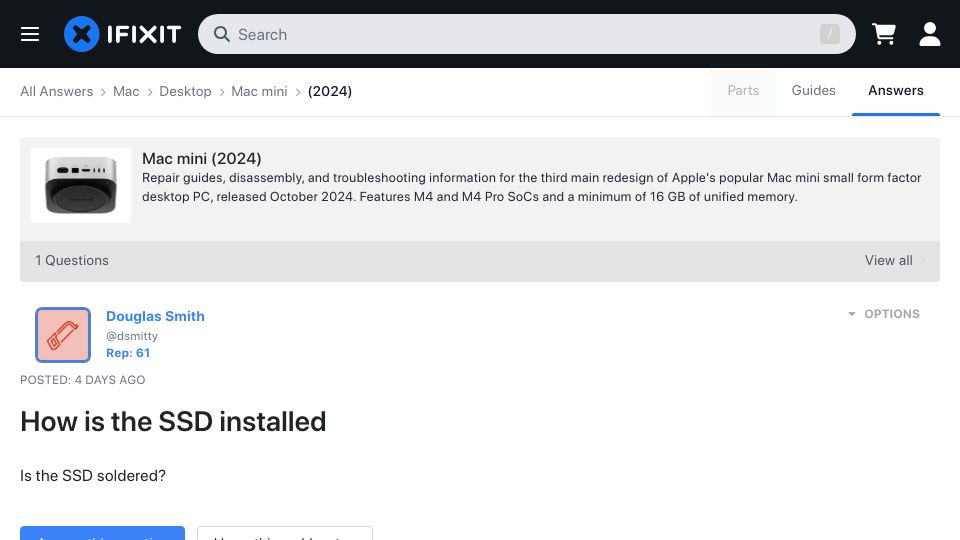Select the Answers tab
This screenshot has width=960, height=540.
[896, 91]
